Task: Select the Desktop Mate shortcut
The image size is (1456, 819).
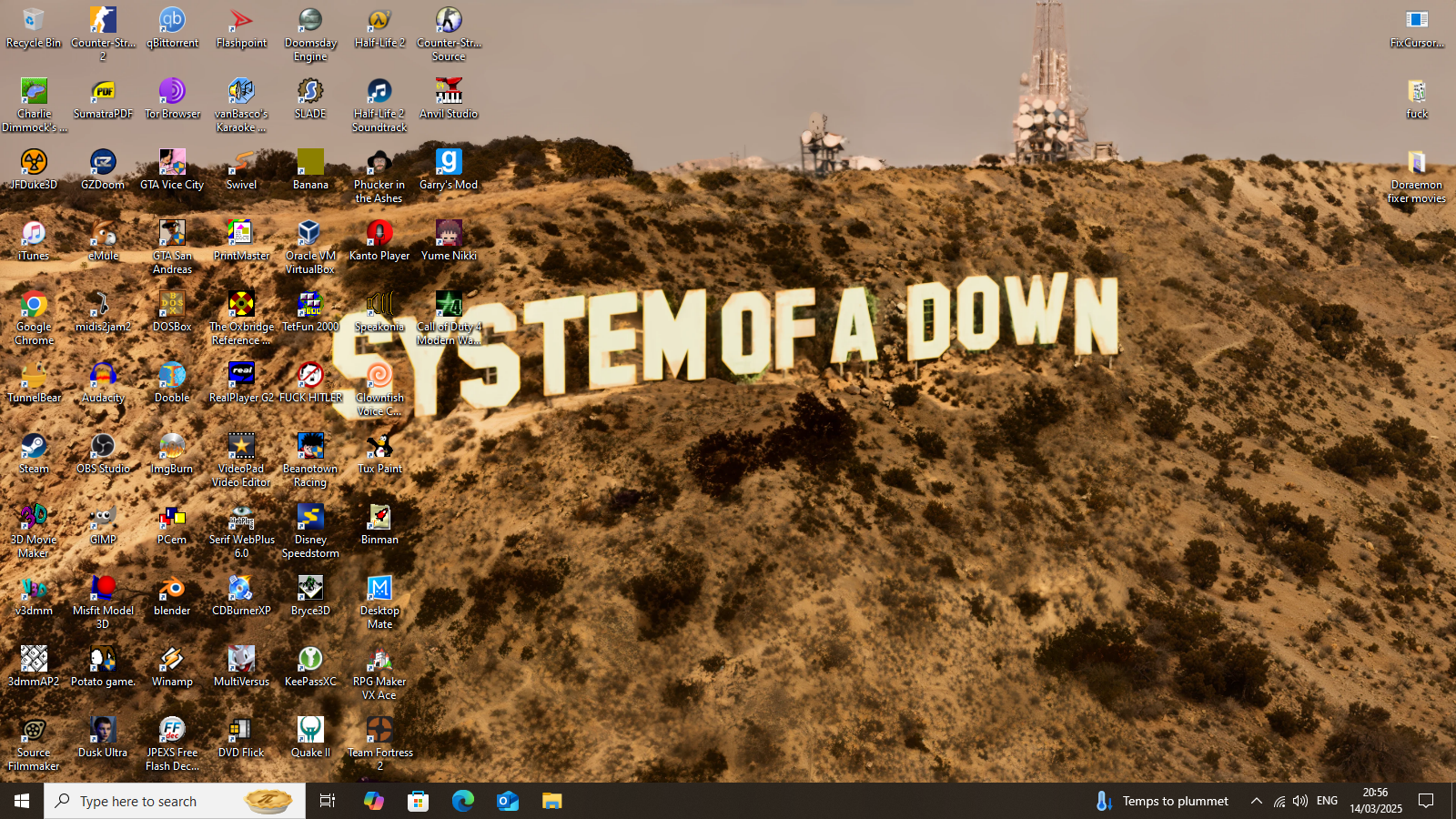Action: [x=379, y=602]
